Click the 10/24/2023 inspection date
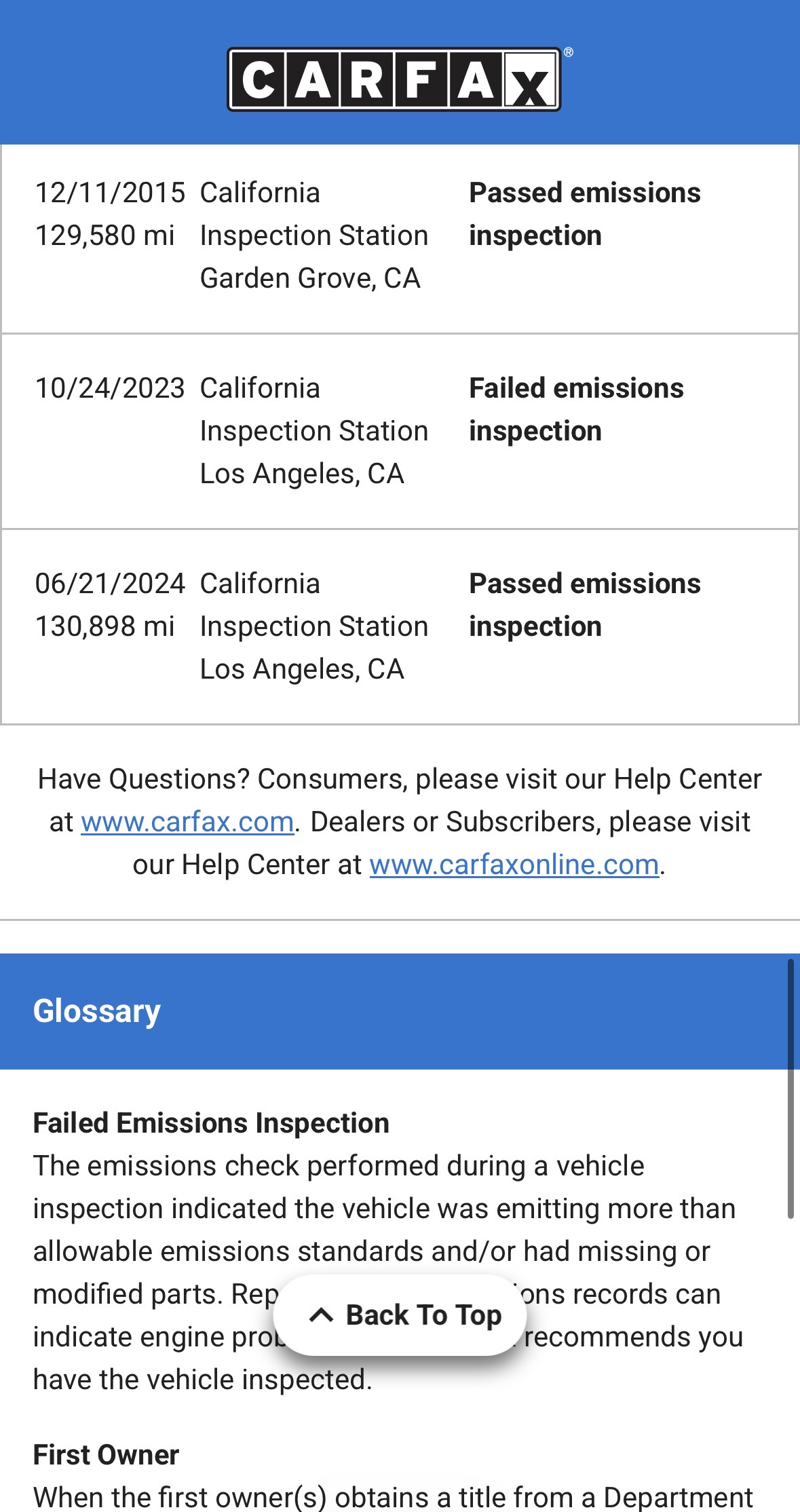 (110, 388)
